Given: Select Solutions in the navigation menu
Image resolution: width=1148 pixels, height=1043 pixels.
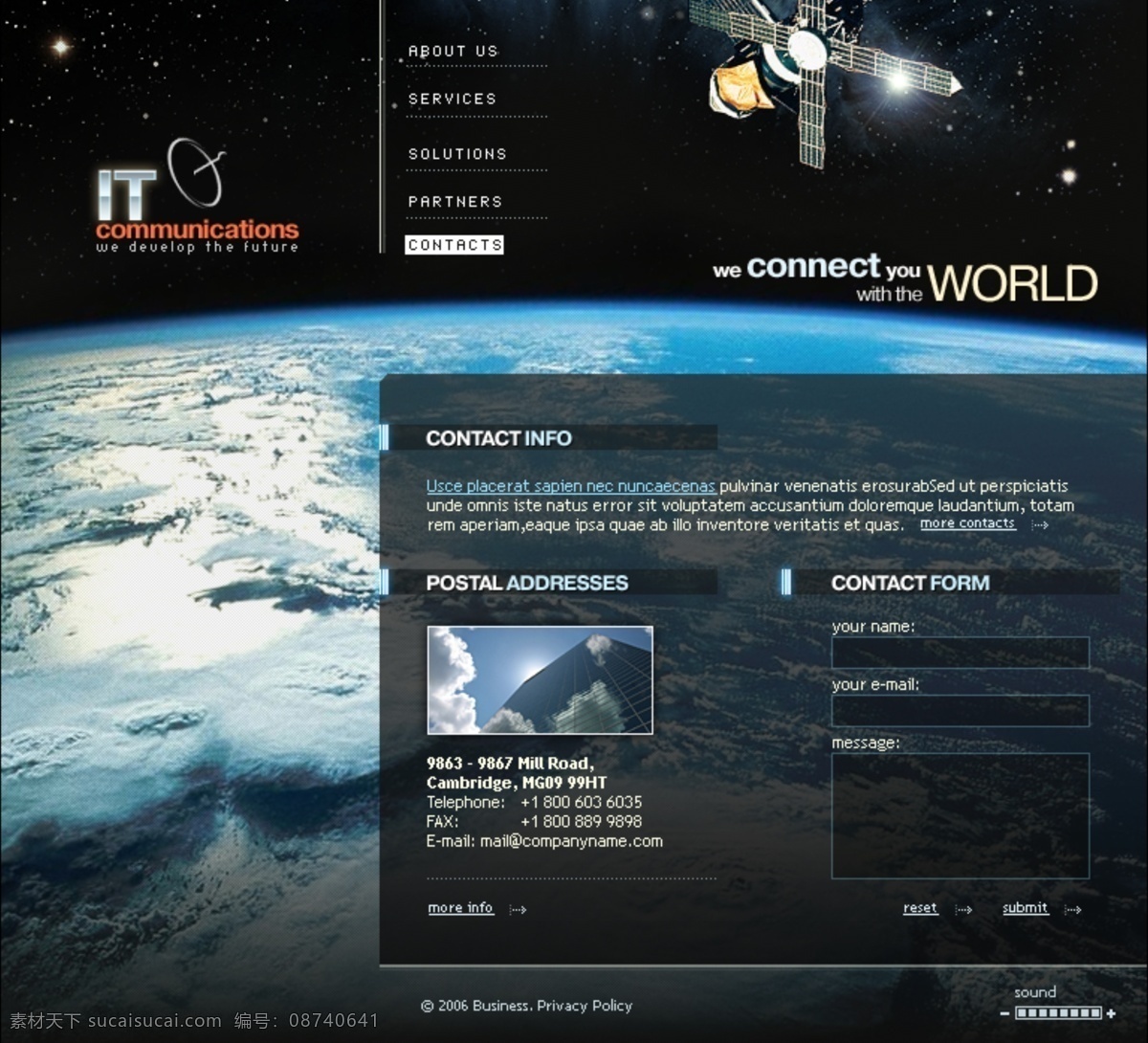Looking at the screenshot, I should pos(457,153).
